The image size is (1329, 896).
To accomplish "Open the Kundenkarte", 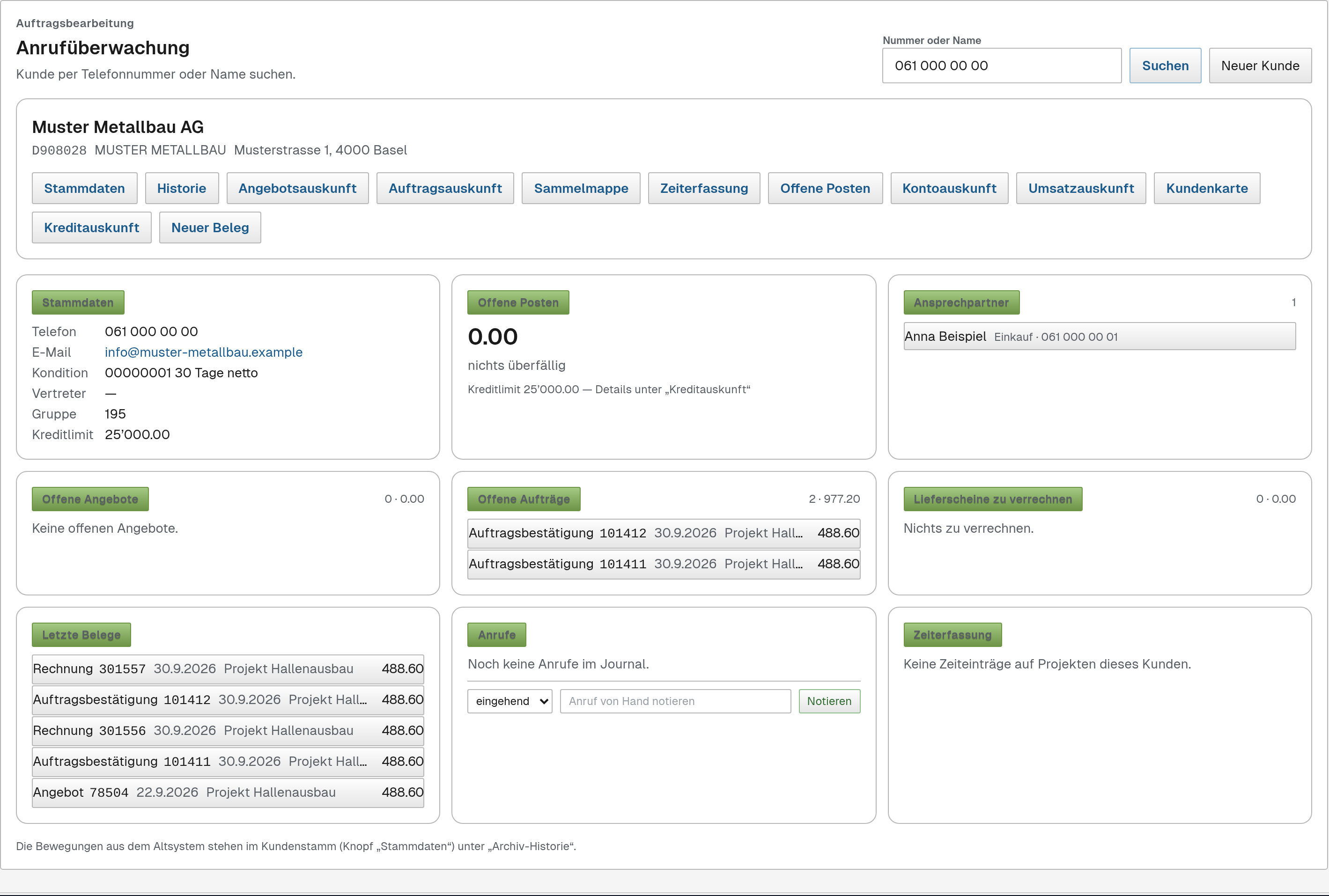I will (1207, 188).
